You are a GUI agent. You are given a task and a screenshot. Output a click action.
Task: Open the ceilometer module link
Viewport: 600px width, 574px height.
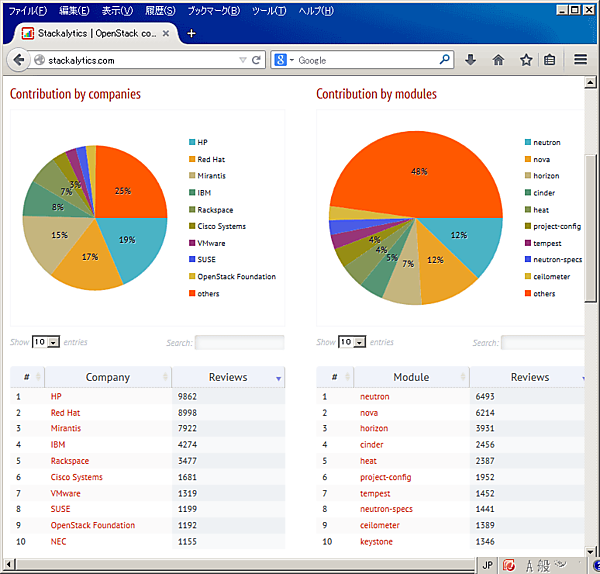[380, 525]
